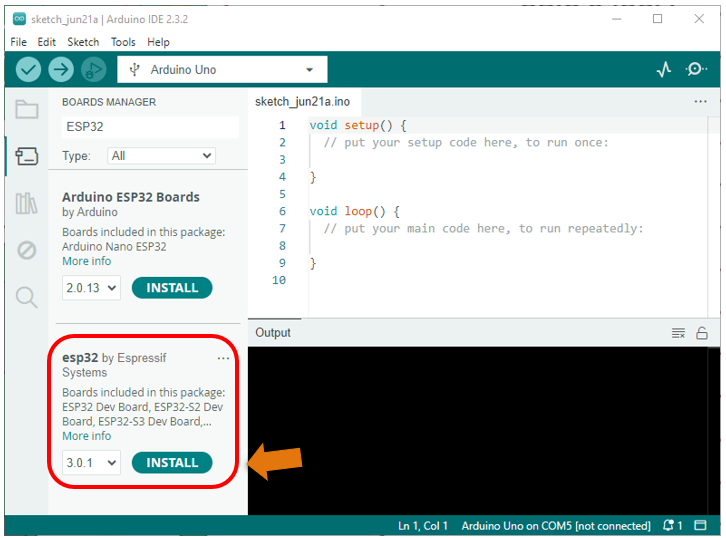Open the 2.0.13 version dropdown
The image size is (726, 538).
(x=91, y=288)
